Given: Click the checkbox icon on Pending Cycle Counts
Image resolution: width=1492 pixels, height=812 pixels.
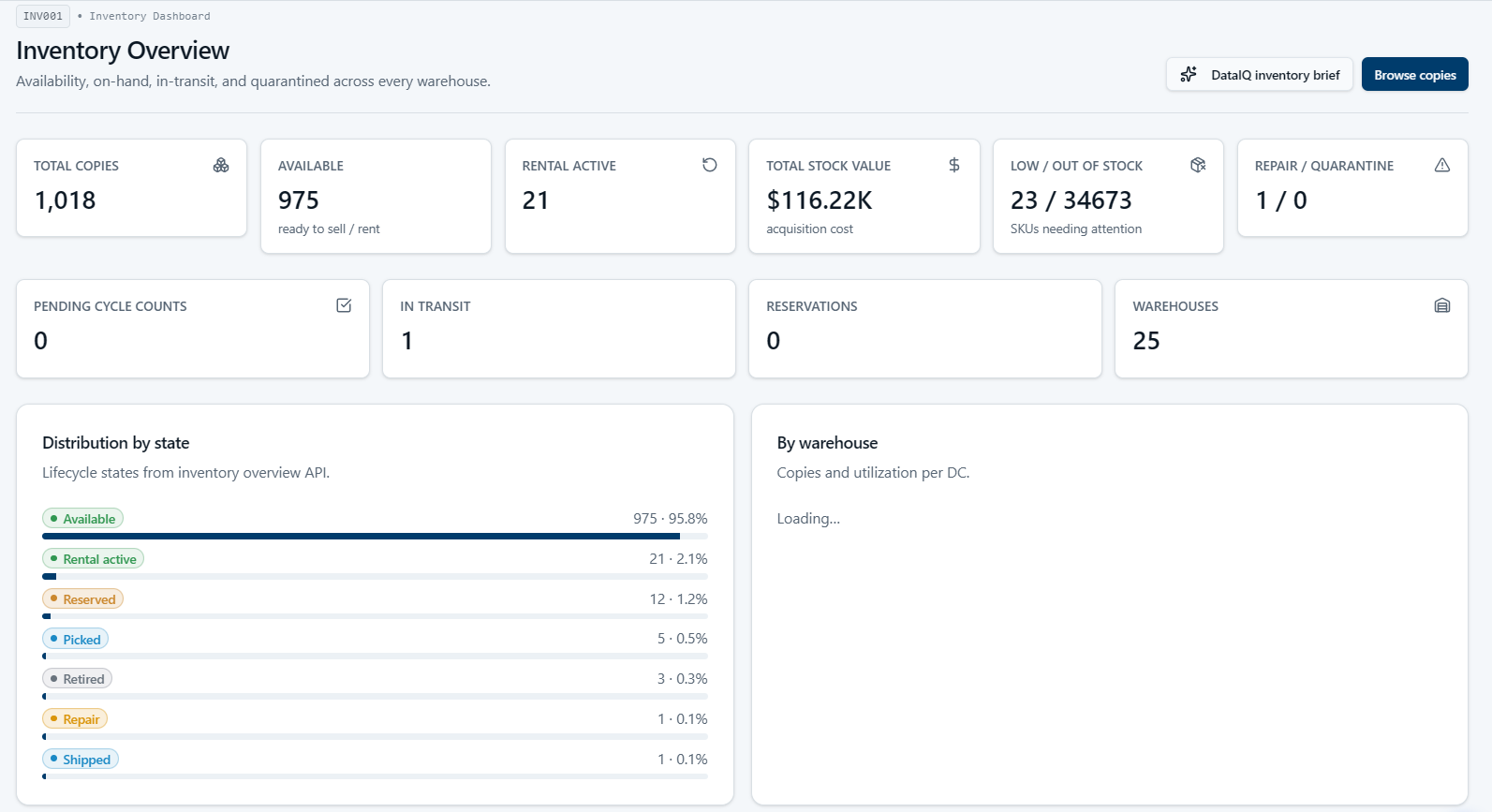Looking at the screenshot, I should tap(344, 305).
